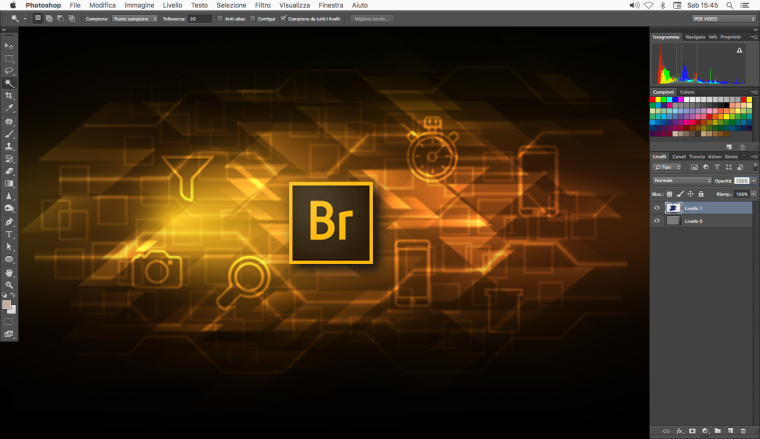Click Add to Selection mode button
The height and width of the screenshot is (439, 760).
(49, 18)
